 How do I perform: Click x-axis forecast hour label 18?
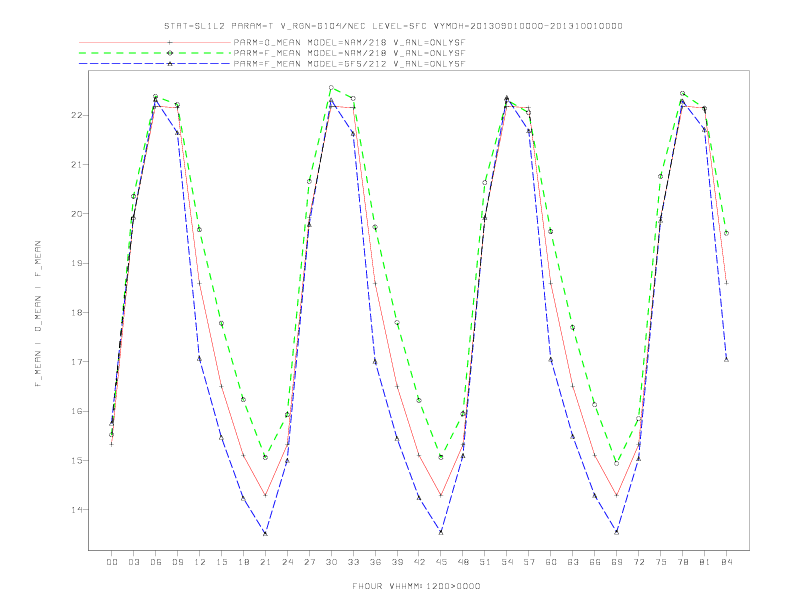point(243,562)
